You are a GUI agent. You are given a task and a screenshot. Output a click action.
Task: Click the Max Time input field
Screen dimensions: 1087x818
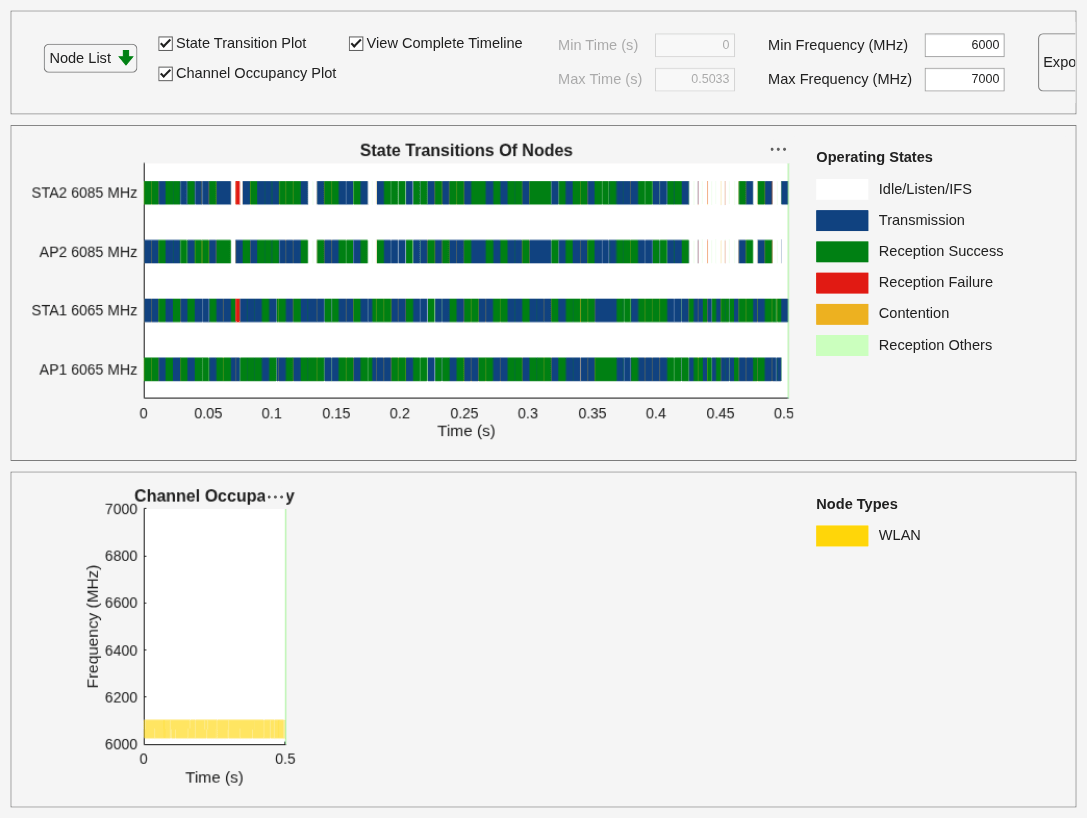pos(695,79)
